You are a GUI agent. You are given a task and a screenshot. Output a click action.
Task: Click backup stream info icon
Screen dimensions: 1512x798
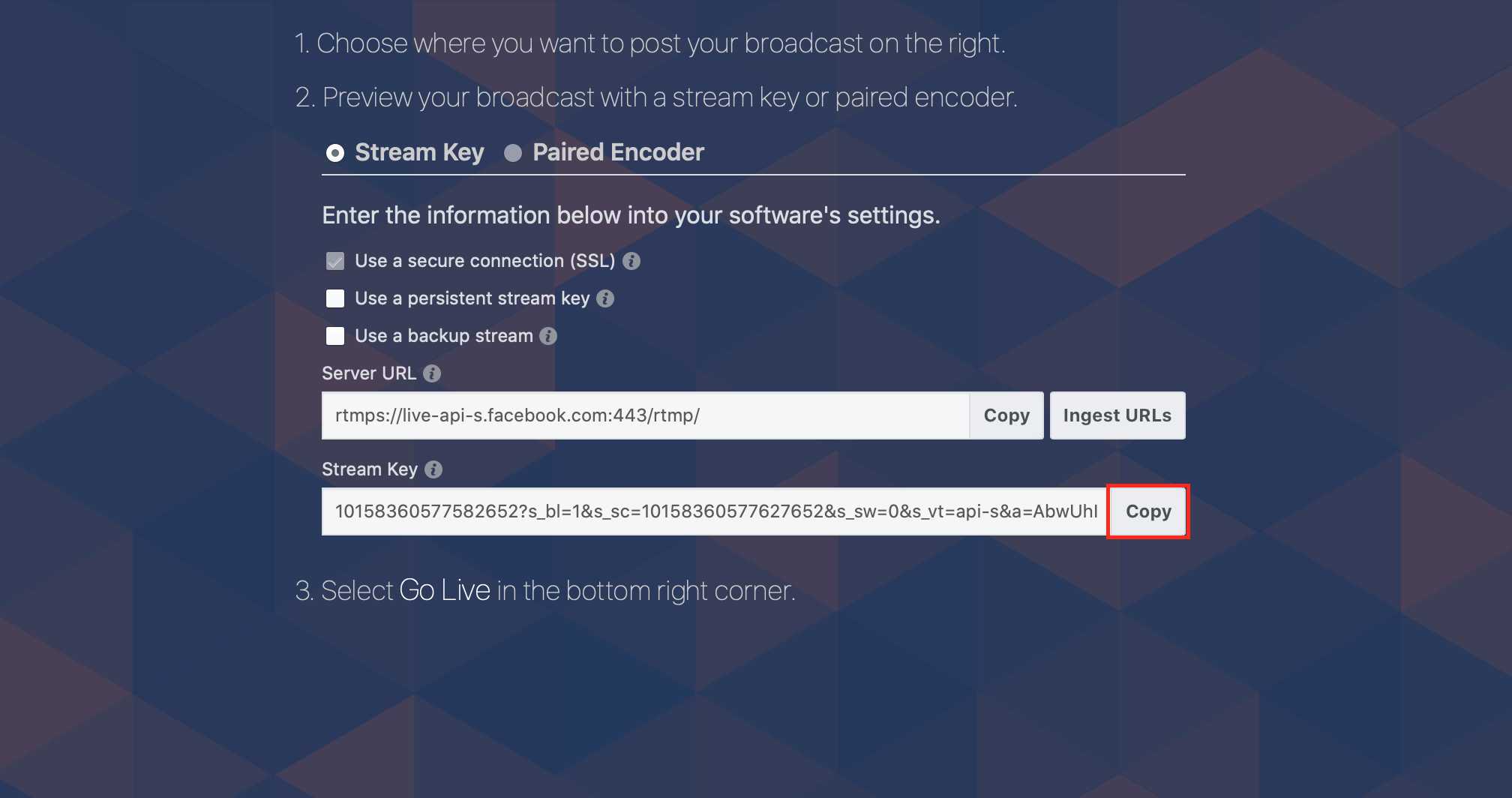(x=548, y=336)
